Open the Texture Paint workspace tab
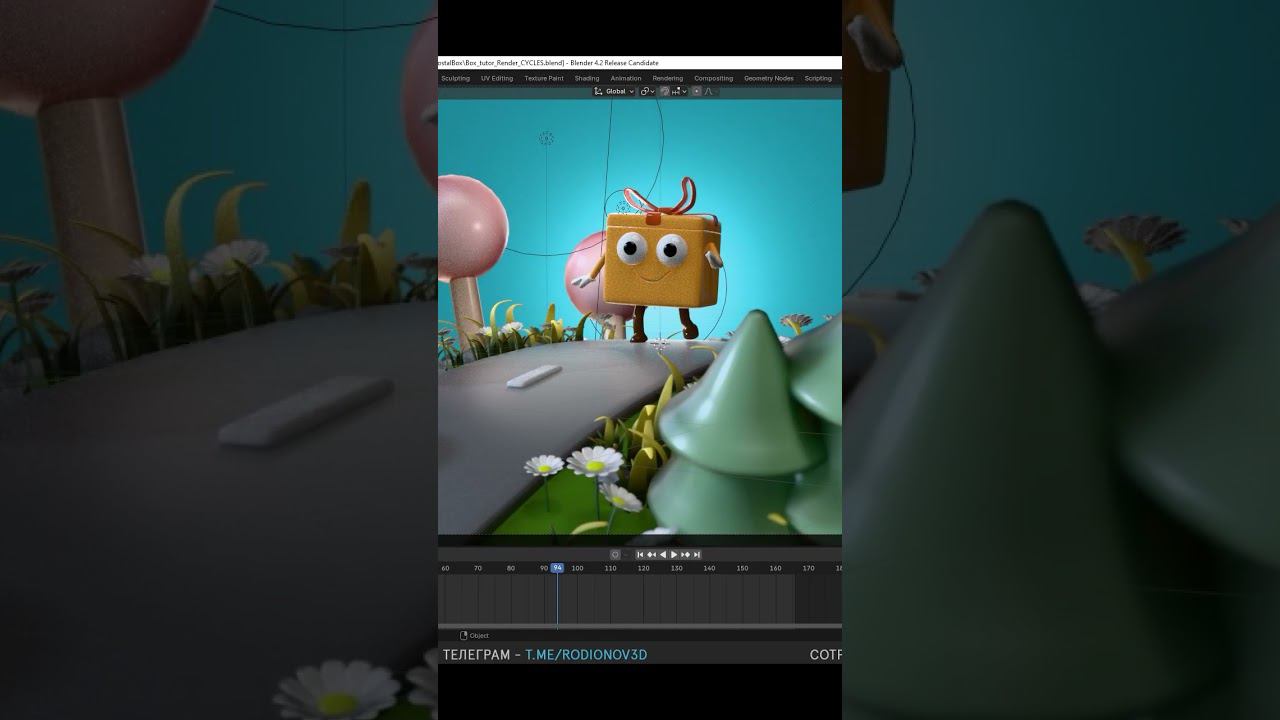Screen dimensions: 1280x720 tap(544, 78)
